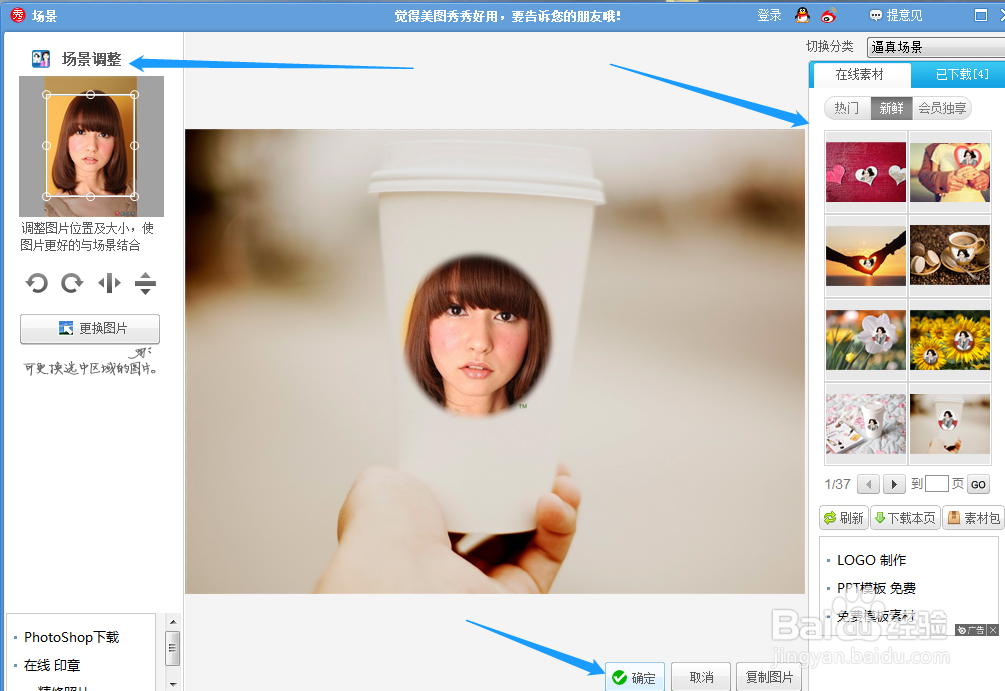
Task: Click the 刷新 refresh button
Action: [843, 517]
